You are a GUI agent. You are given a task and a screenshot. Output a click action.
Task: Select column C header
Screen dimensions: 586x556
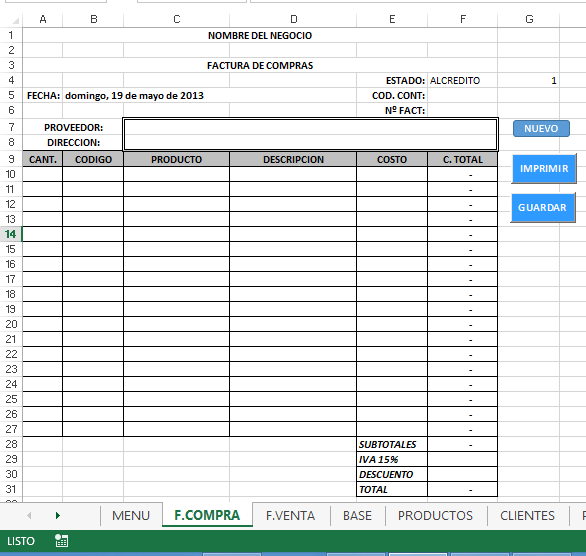click(x=177, y=19)
